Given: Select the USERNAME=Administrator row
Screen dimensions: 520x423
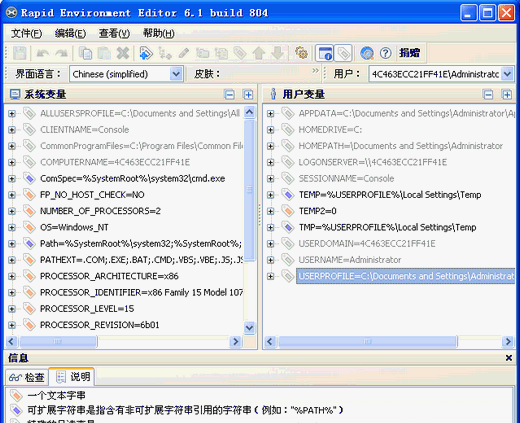Looking at the screenshot, I should [x=350, y=260].
